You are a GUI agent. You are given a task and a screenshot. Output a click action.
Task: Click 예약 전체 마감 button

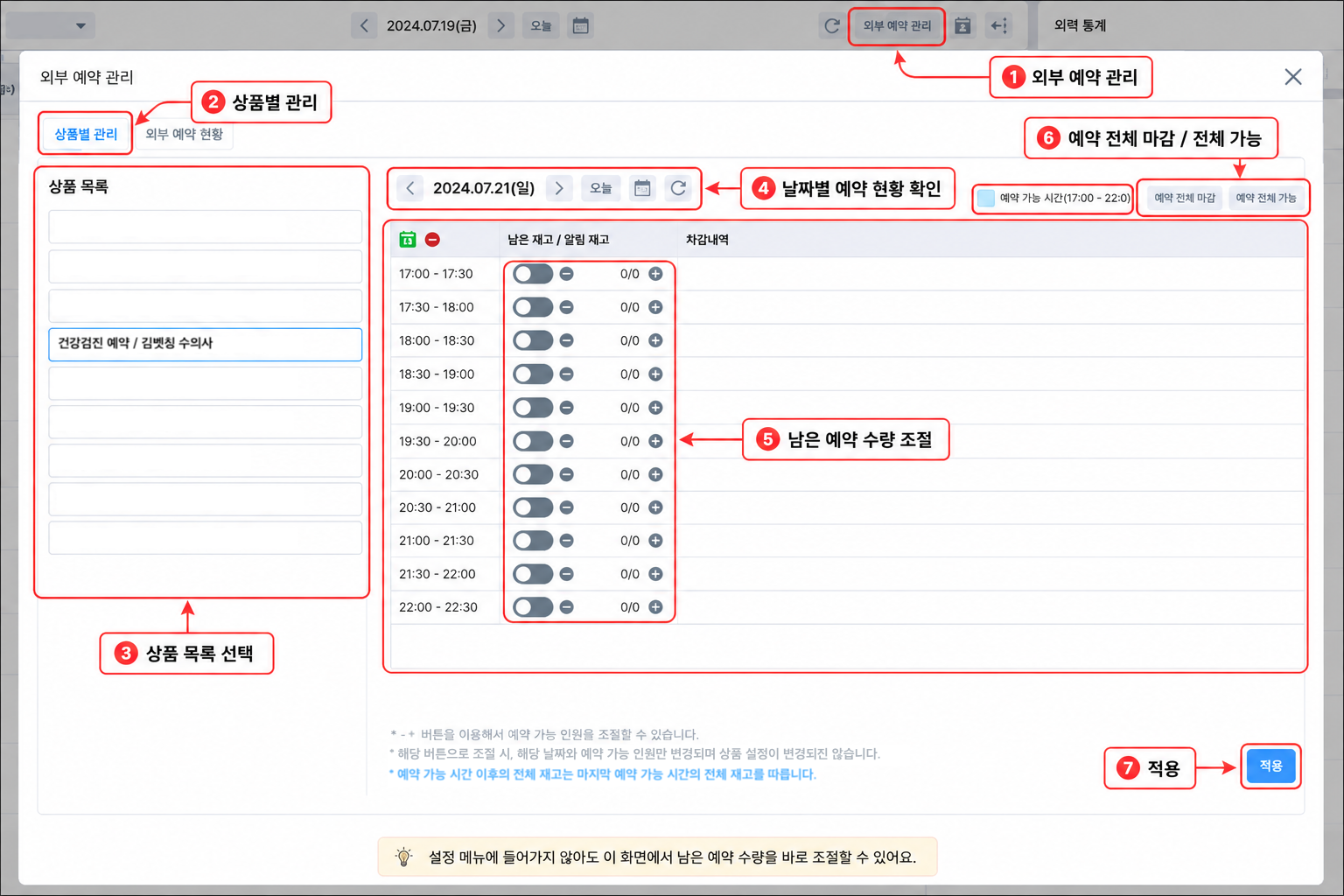(1184, 198)
